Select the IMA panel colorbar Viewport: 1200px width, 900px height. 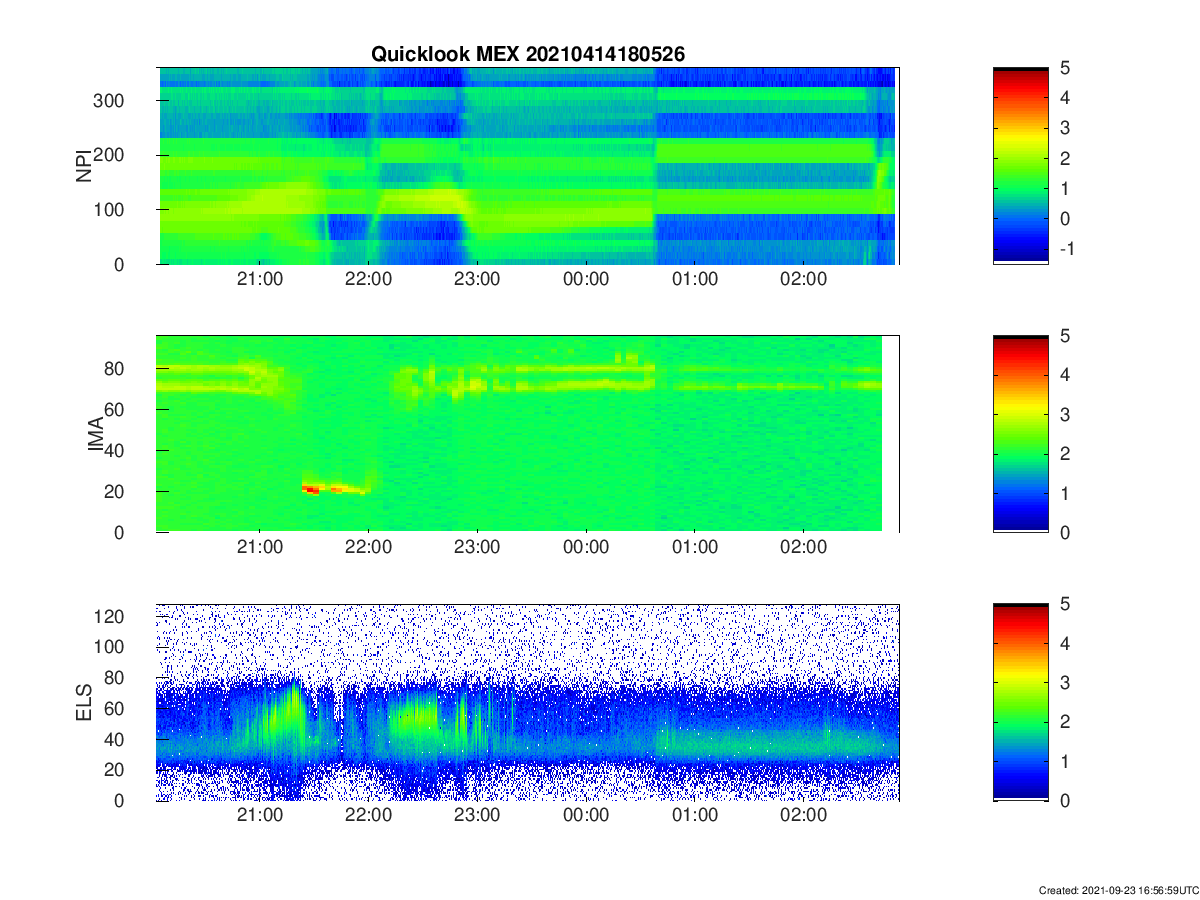pyautogui.click(x=1021, y=434)
